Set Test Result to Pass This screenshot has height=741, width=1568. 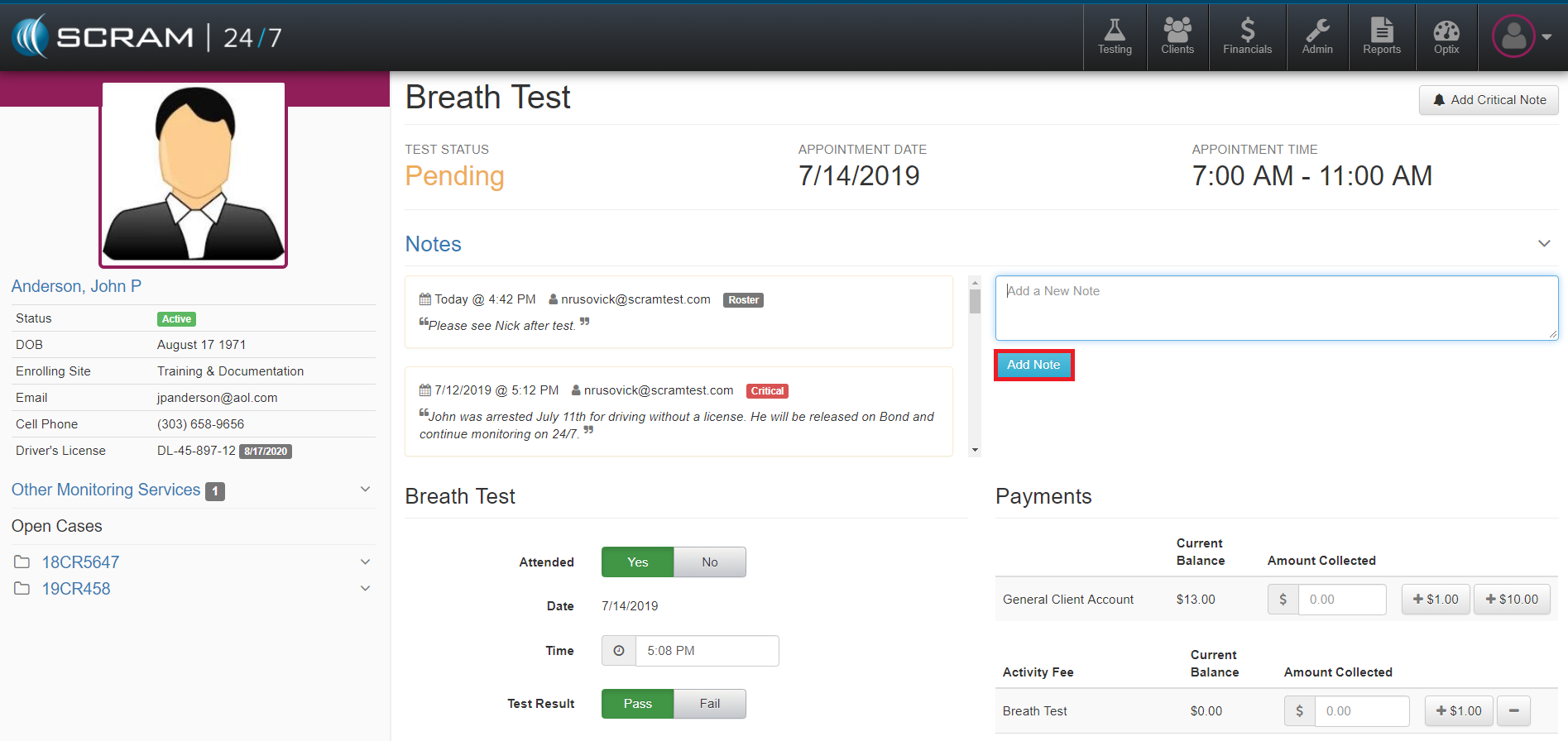637,704
